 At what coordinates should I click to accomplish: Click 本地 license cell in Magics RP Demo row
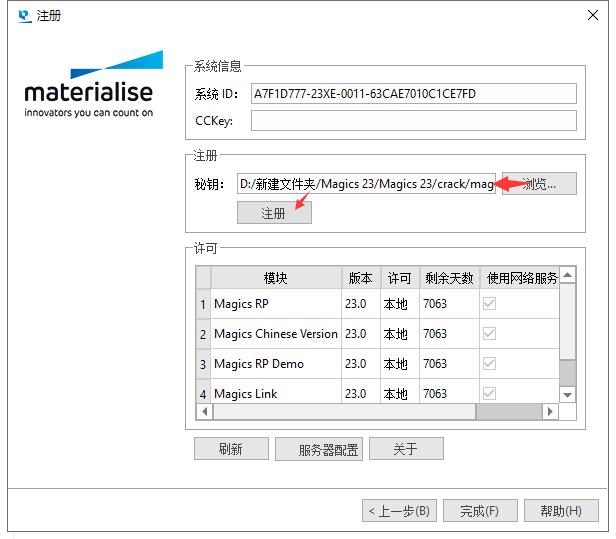pos(400,364)
